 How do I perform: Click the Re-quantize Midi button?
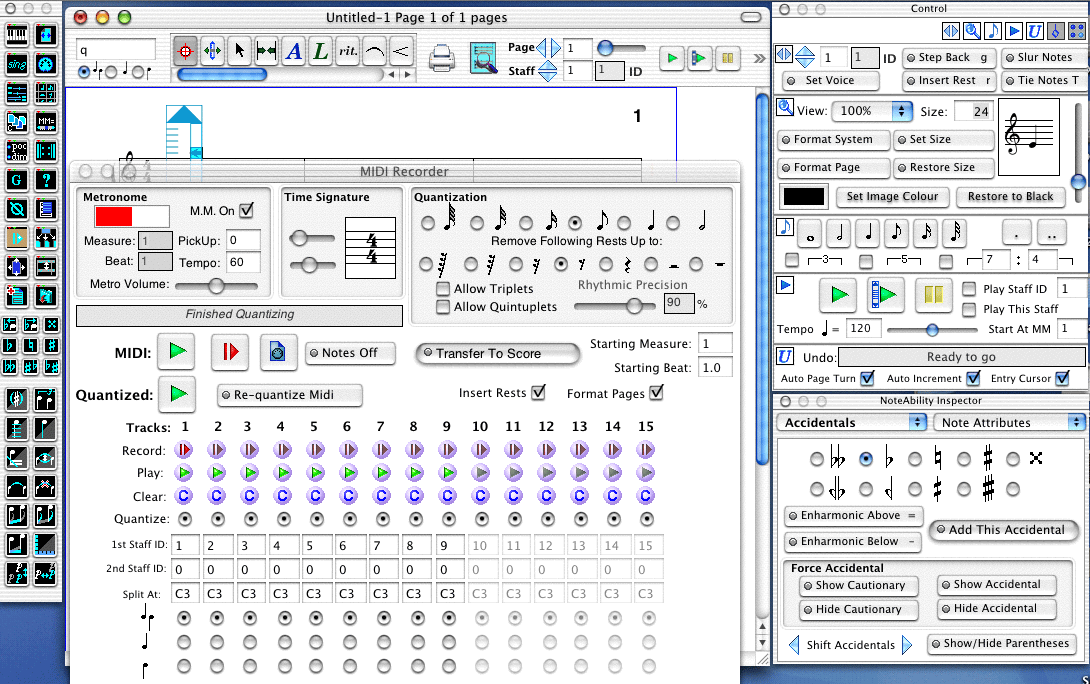click(289, 395)
